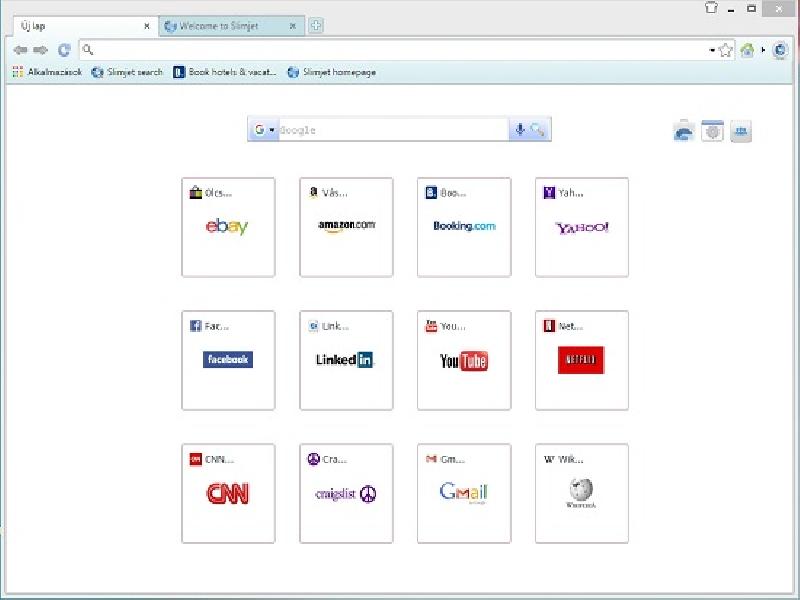Click into the Google search box
This screenshot has width=800, height=600.
(393, 130)
